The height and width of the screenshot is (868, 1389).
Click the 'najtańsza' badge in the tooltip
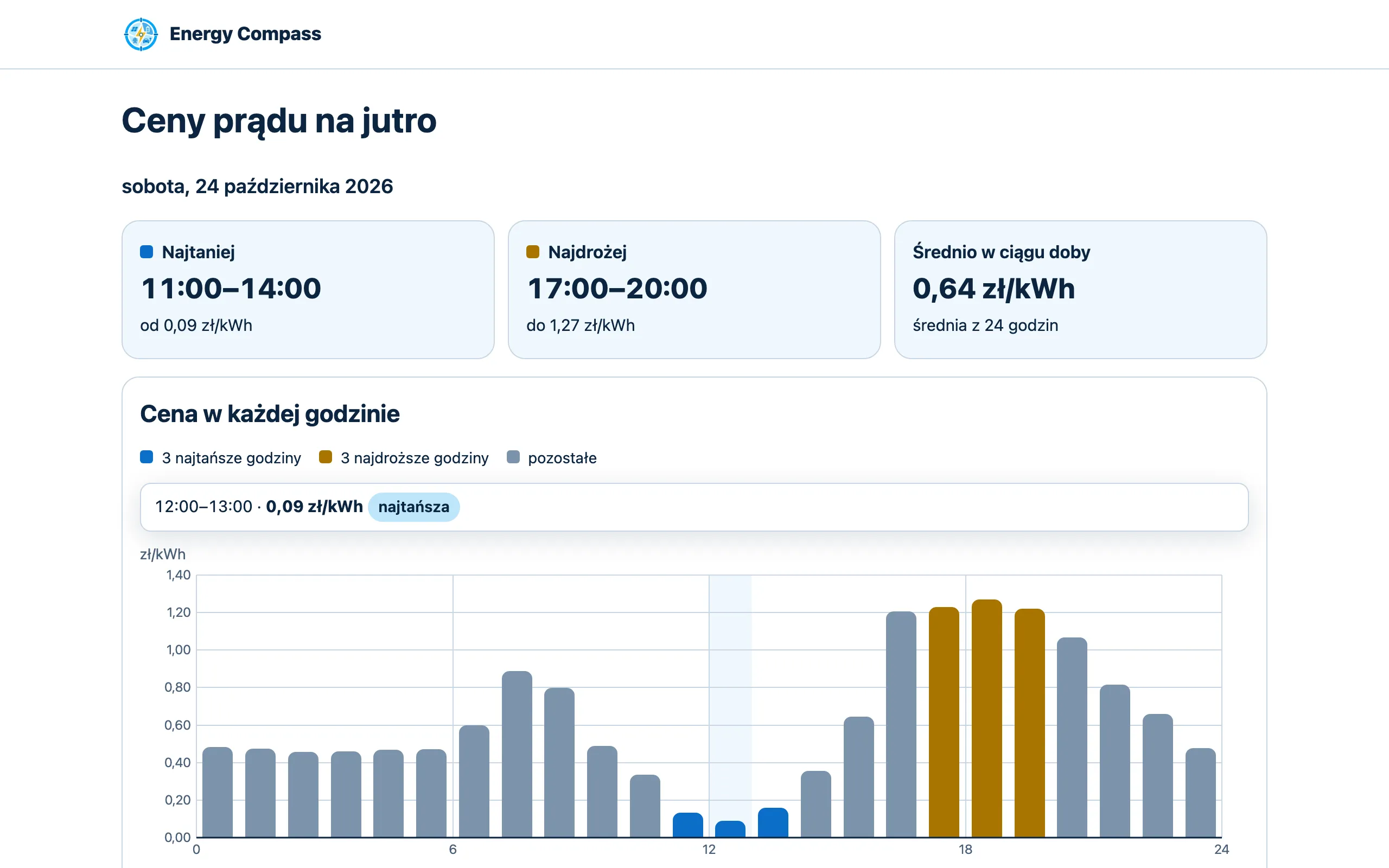click(414, 507)
